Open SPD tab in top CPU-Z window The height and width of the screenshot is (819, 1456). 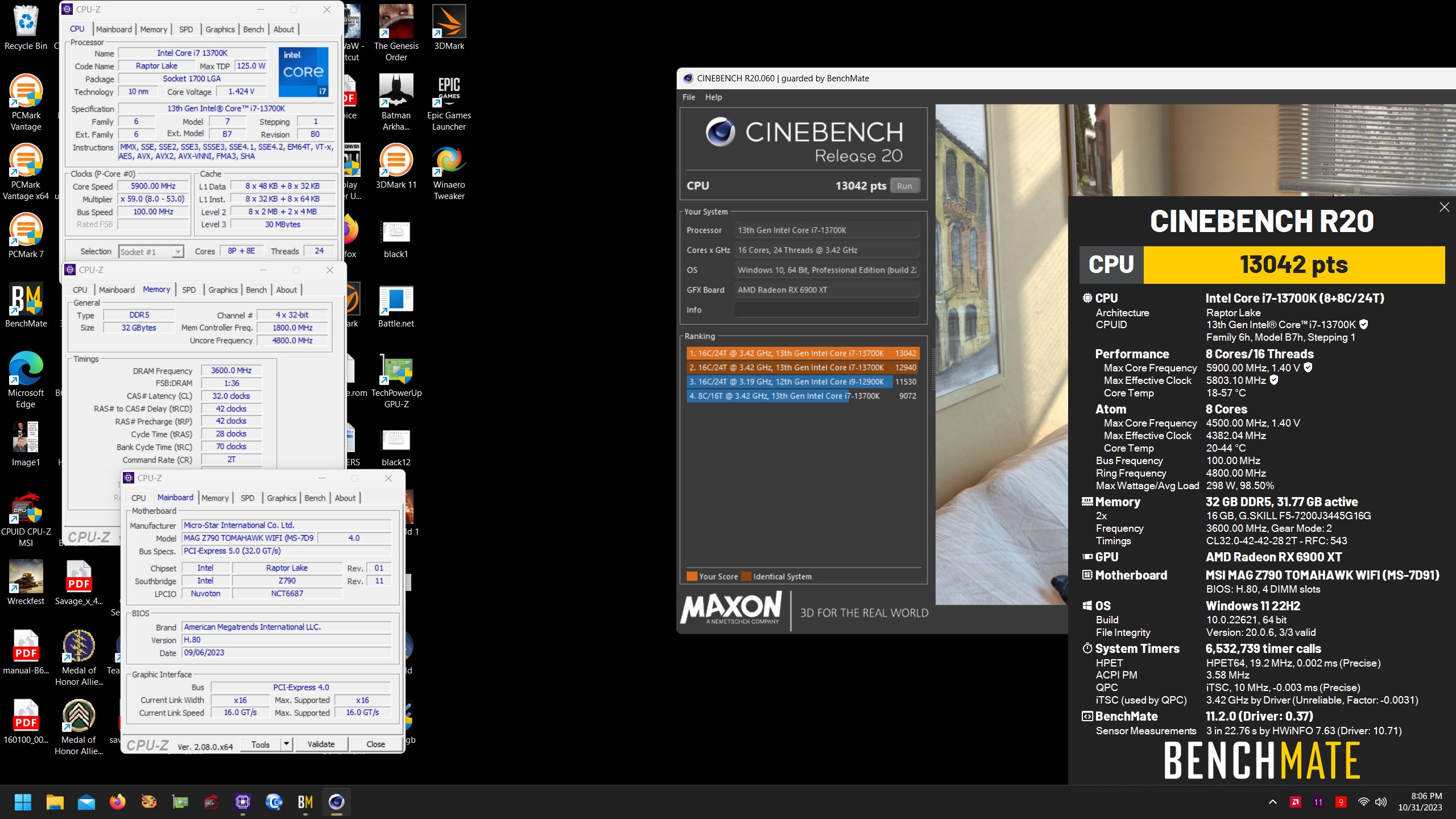click(x=186, y=29)
